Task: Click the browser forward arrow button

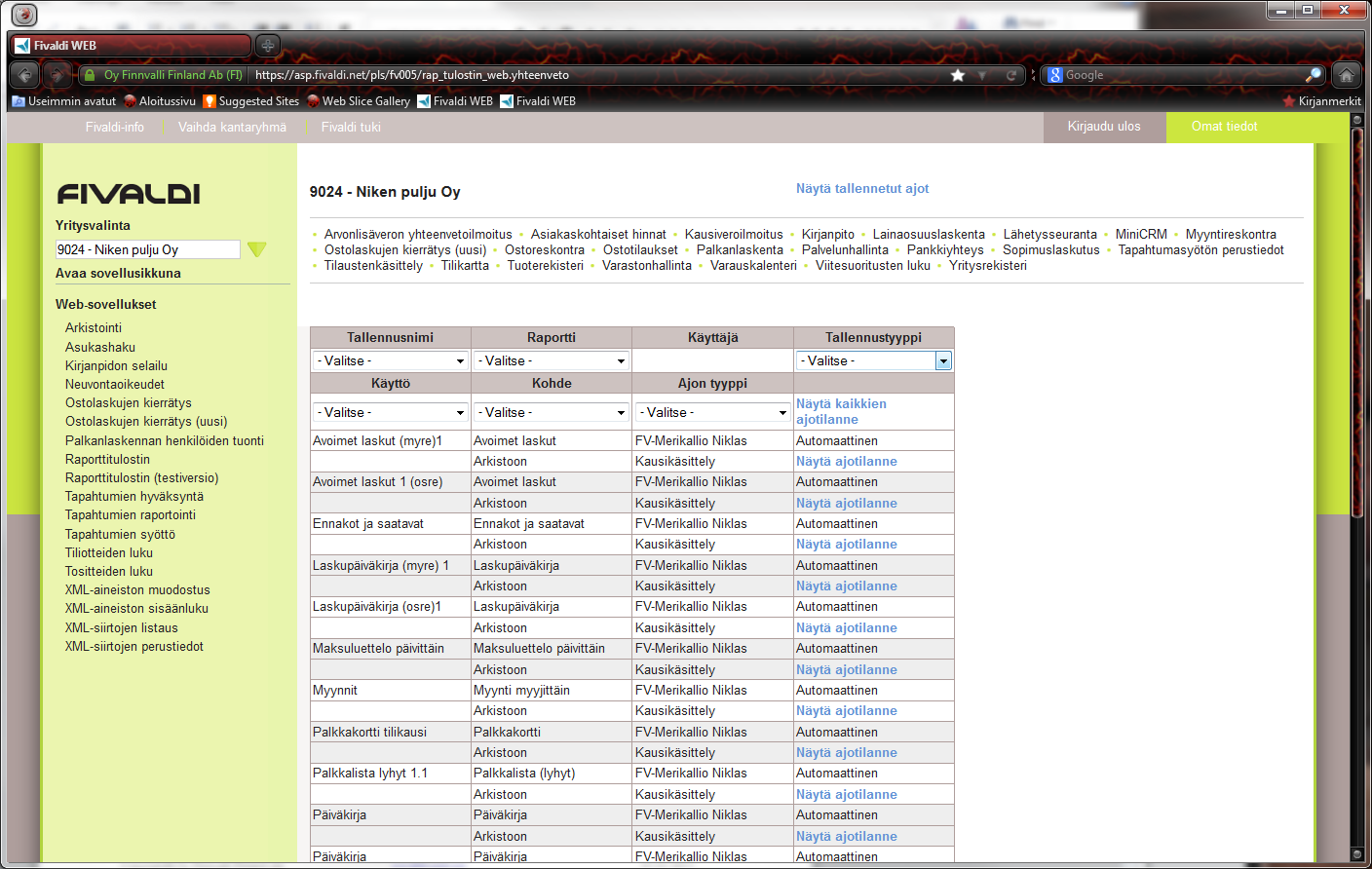Action: click(57, 74)
